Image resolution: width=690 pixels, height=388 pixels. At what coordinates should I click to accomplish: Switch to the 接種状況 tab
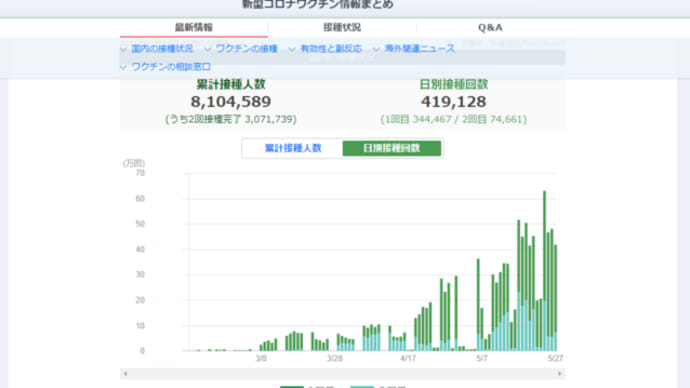(x=342, y=27)
